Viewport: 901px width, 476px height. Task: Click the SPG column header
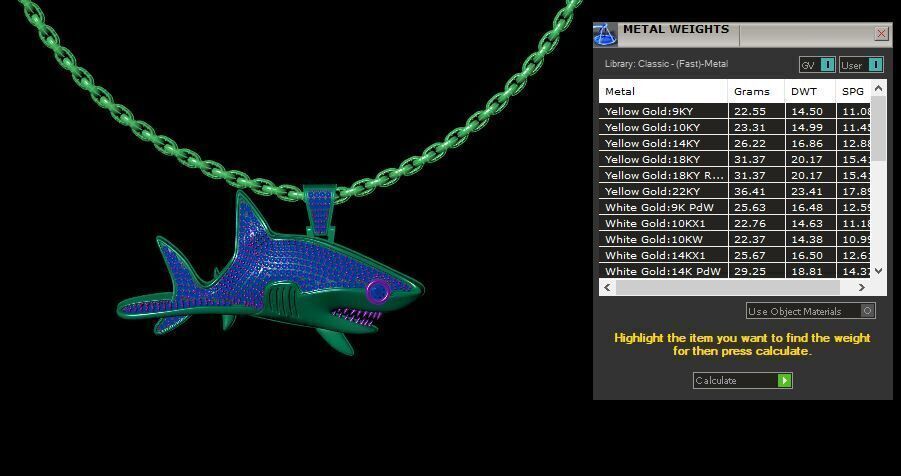click(x=853, y=91)
